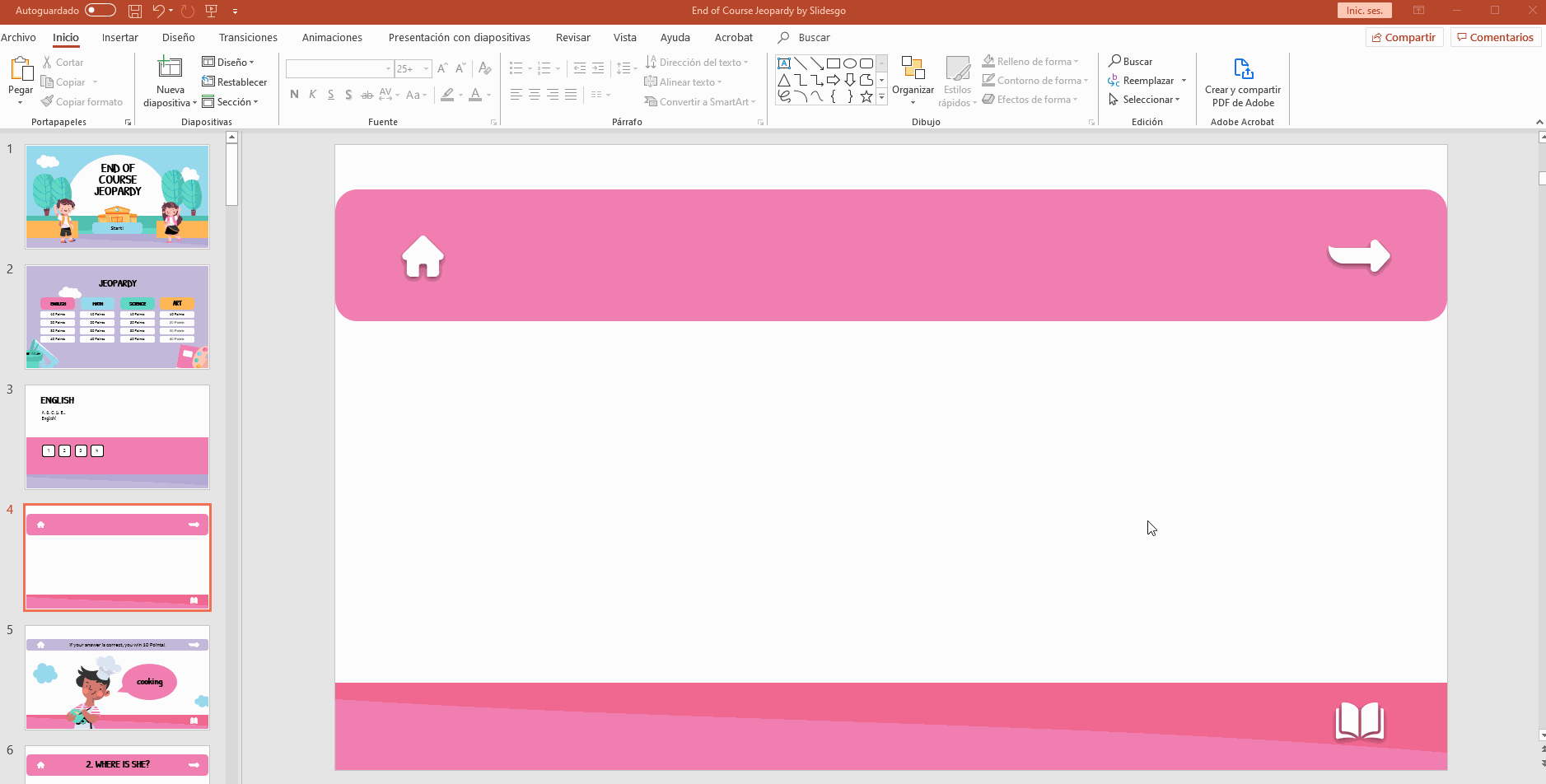Click the open book icon on slide
1546x784 pixels.
[1360, 721]
